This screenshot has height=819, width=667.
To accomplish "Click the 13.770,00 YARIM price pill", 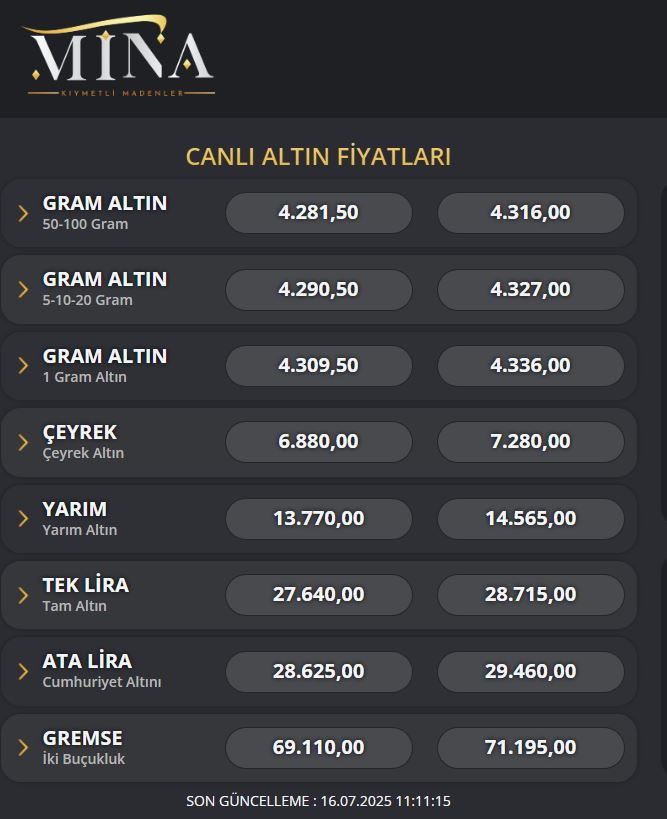I will (318, 518).
